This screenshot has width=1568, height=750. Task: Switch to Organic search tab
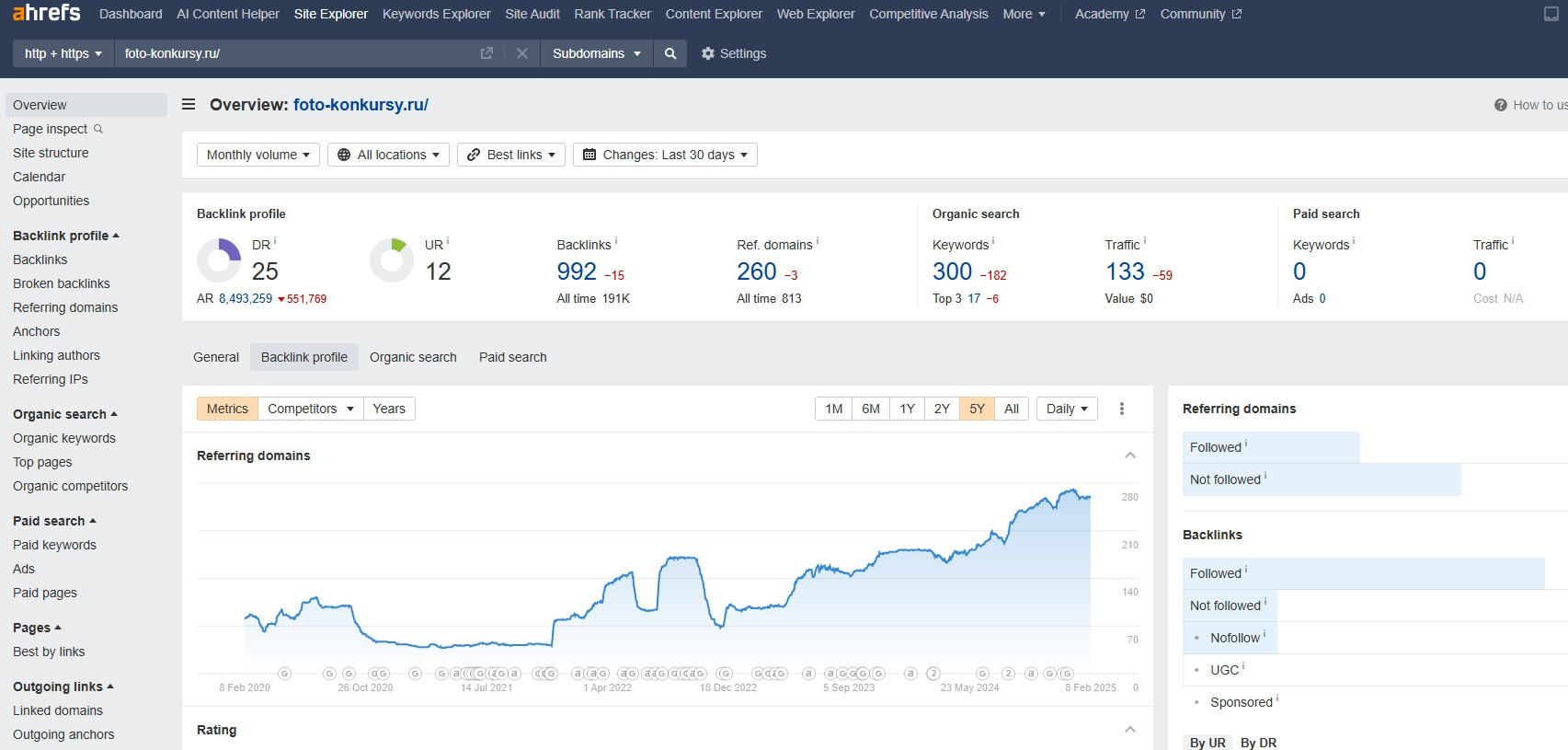(x=413, y=357)
